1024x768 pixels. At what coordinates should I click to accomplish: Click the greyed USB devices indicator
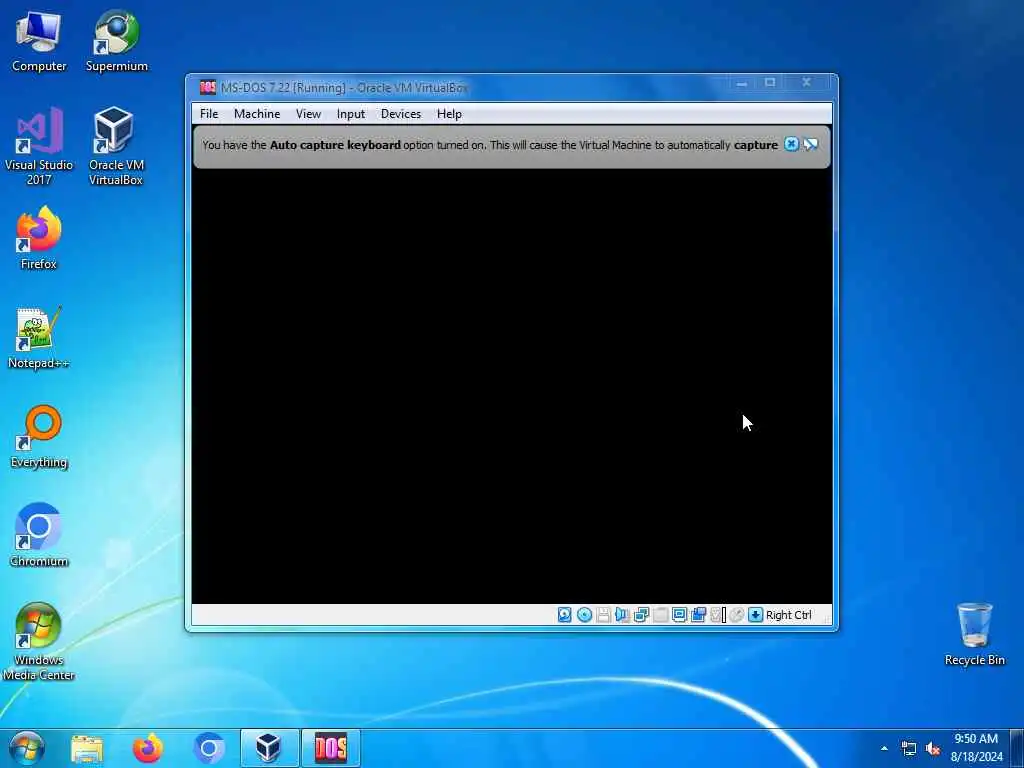(x=660, y=615)
